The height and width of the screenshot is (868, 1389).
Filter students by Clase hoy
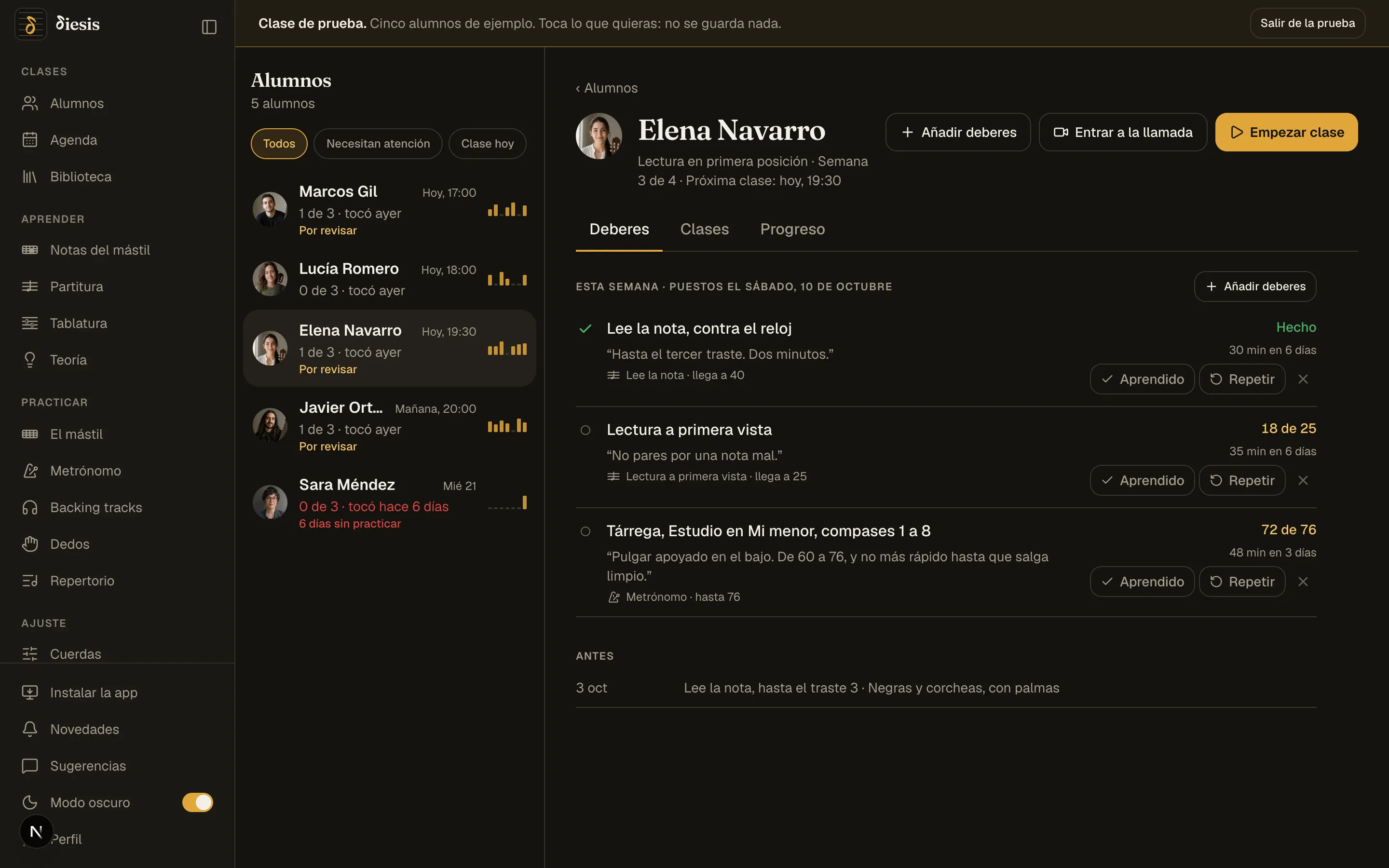tap(487, 144)
